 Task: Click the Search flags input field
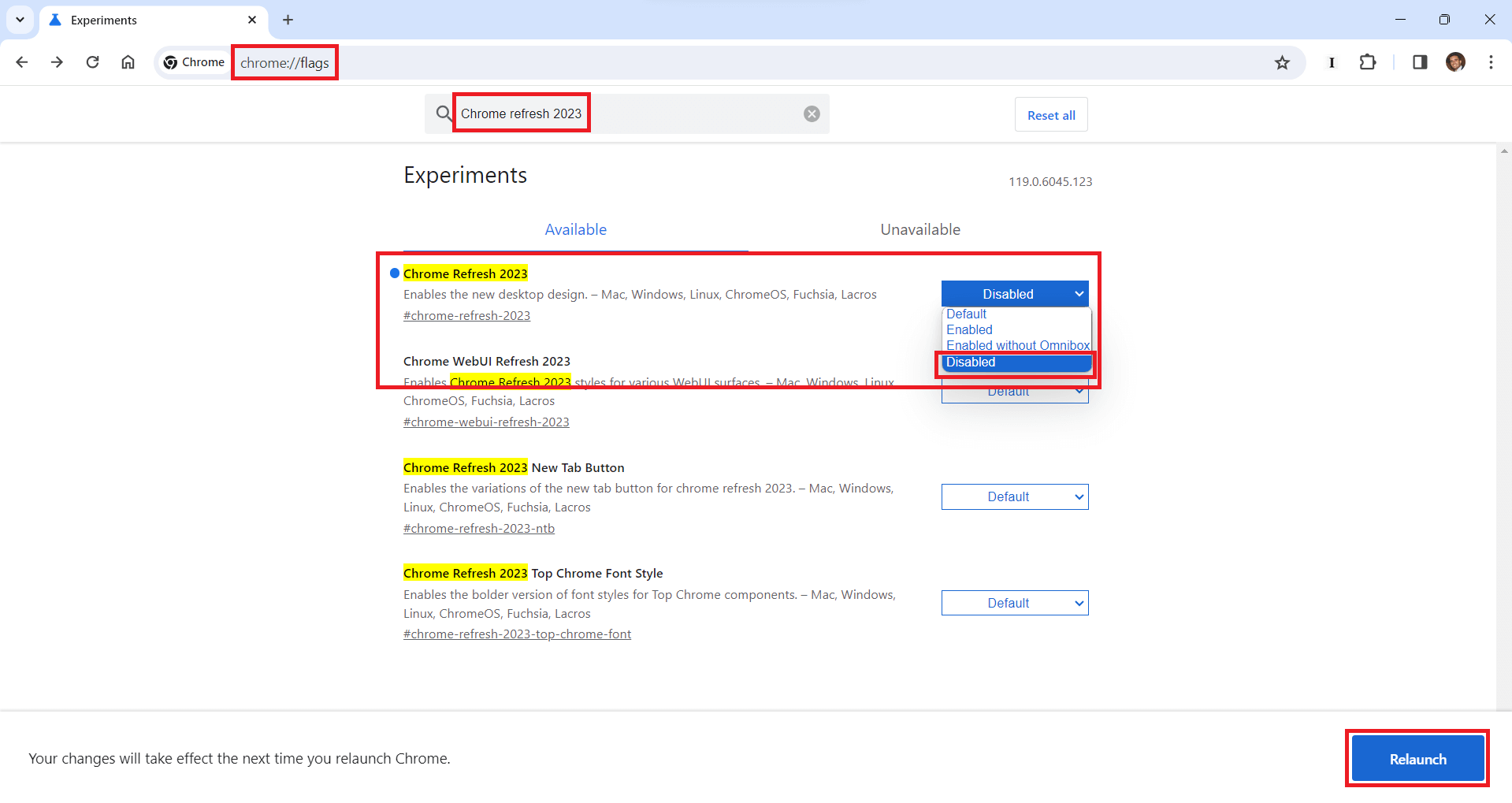(626, 113)
